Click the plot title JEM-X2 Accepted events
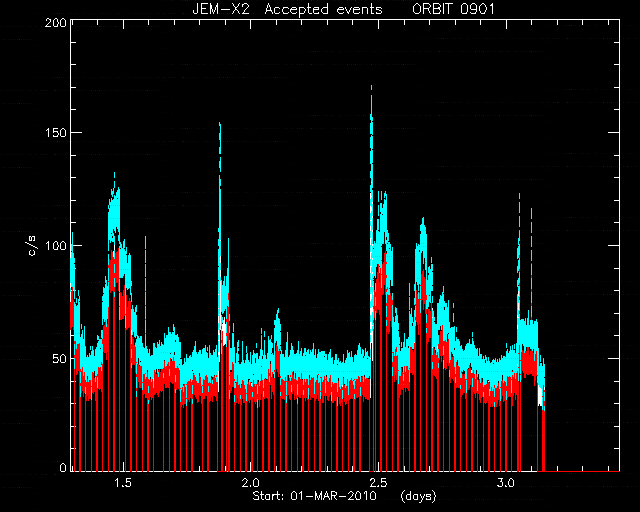This screenshot has height=512, width=640. click(x=287, y=9)
